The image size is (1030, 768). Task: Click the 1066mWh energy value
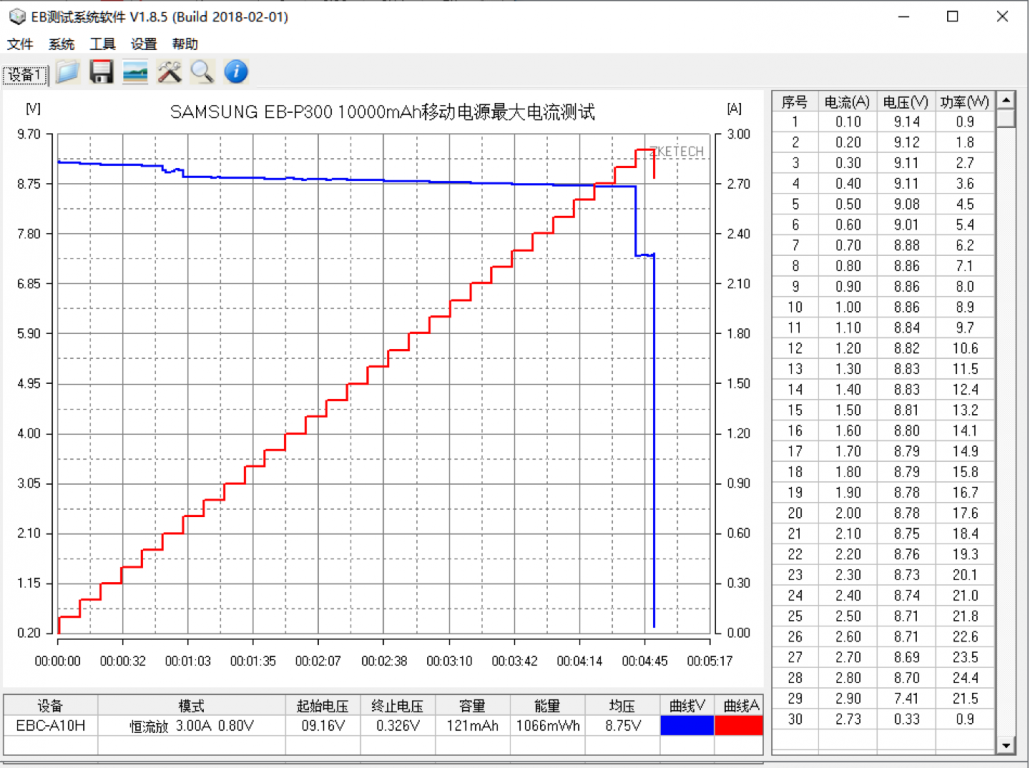(547, 725)
